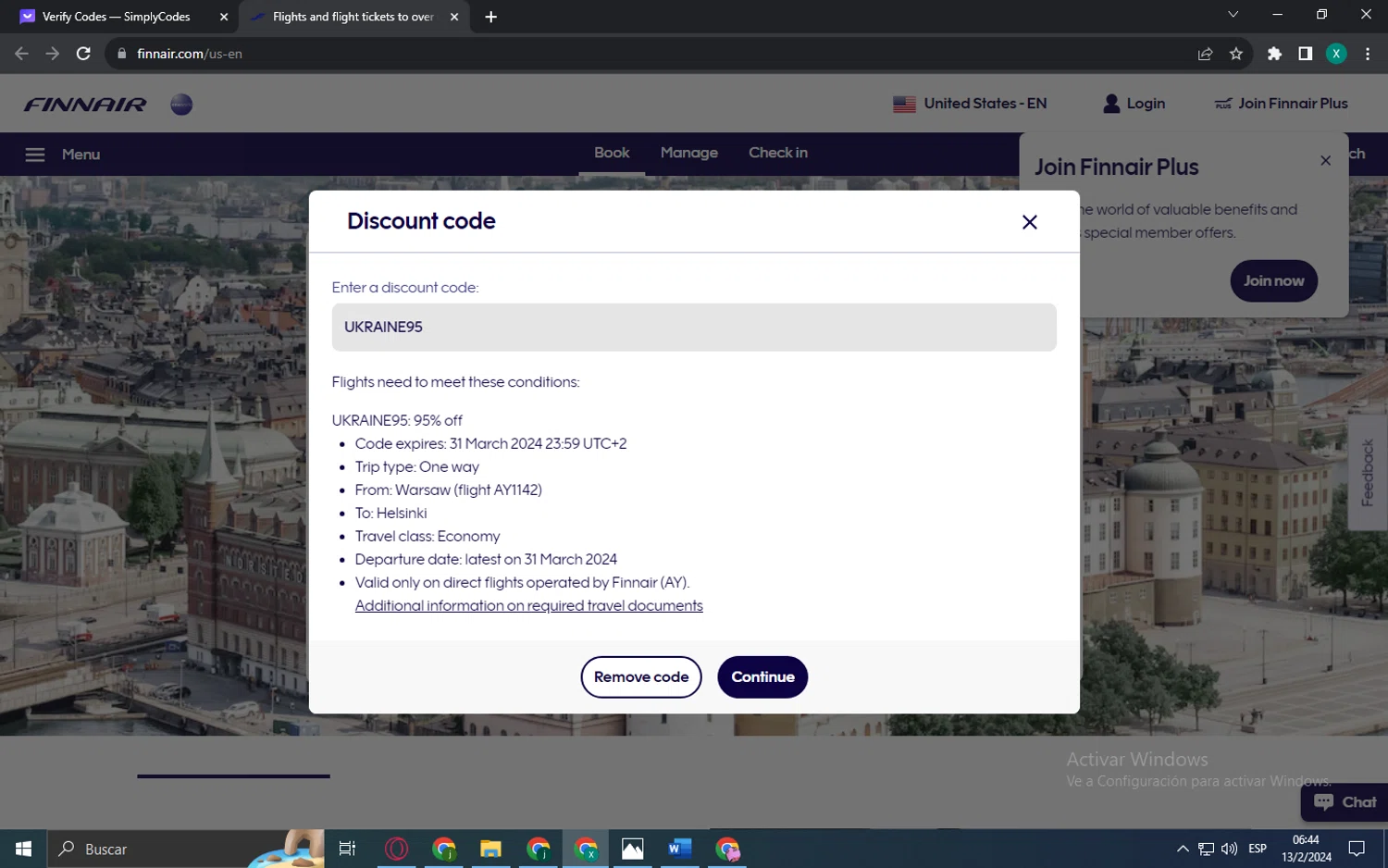Open the Windows notification center icon
This screenshot has height=868, width=1388.
(1357, 849)
